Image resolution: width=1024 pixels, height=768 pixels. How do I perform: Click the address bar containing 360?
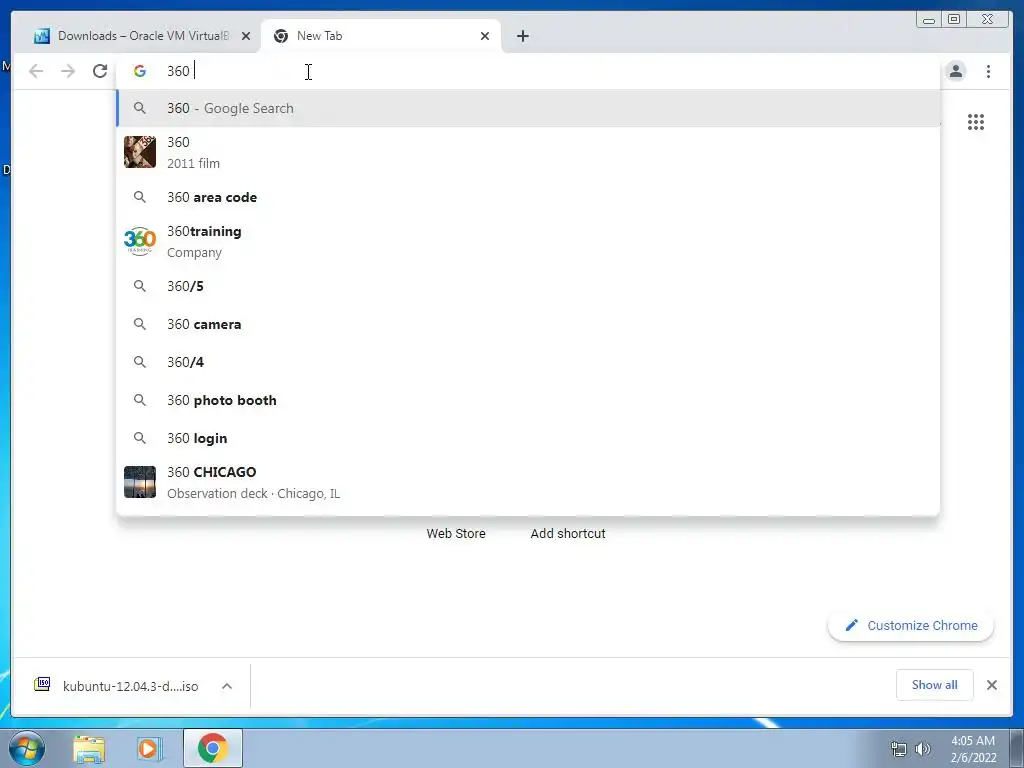pos(528,71)
